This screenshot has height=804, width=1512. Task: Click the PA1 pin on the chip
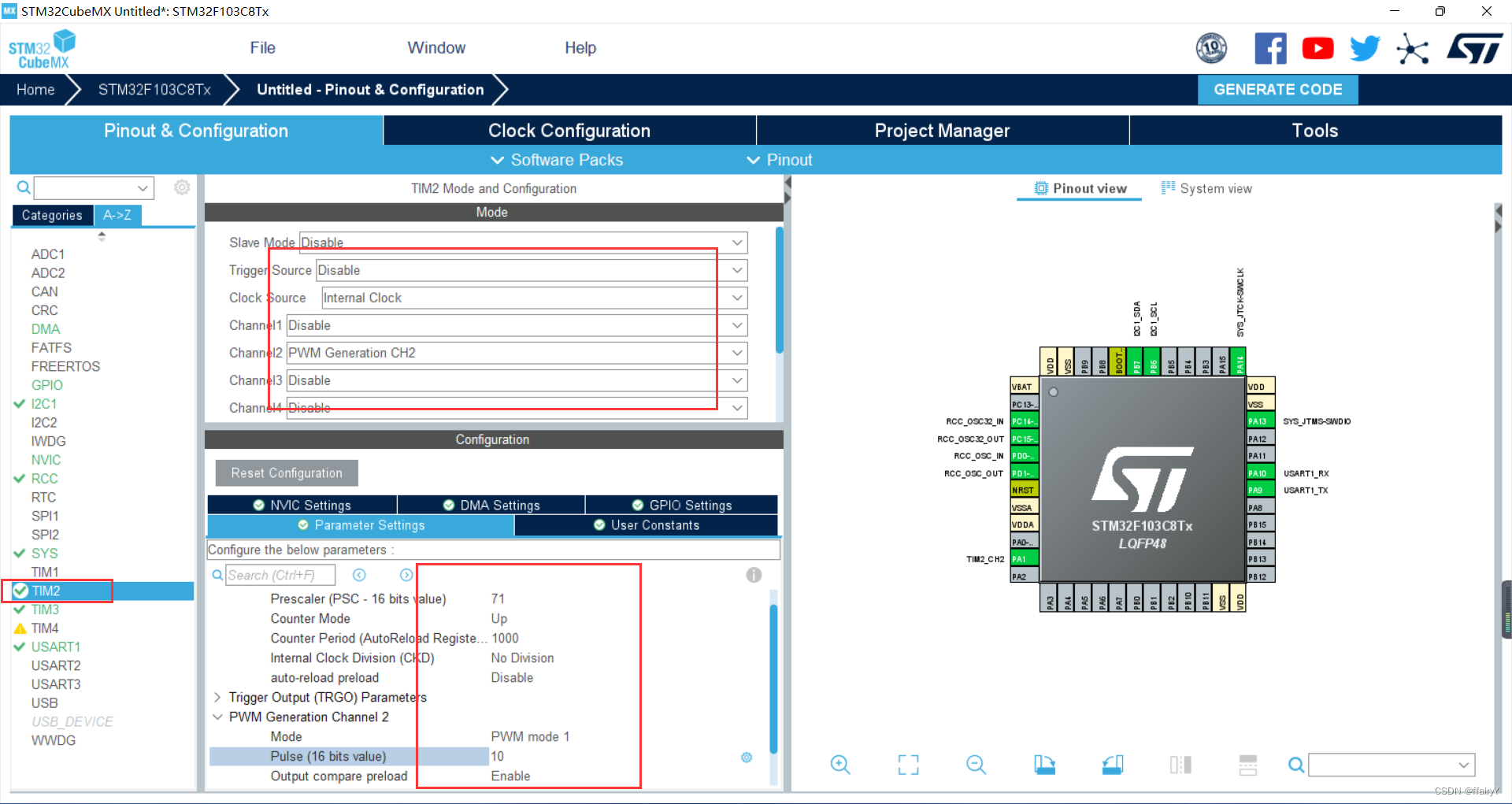coord(1024,559)
